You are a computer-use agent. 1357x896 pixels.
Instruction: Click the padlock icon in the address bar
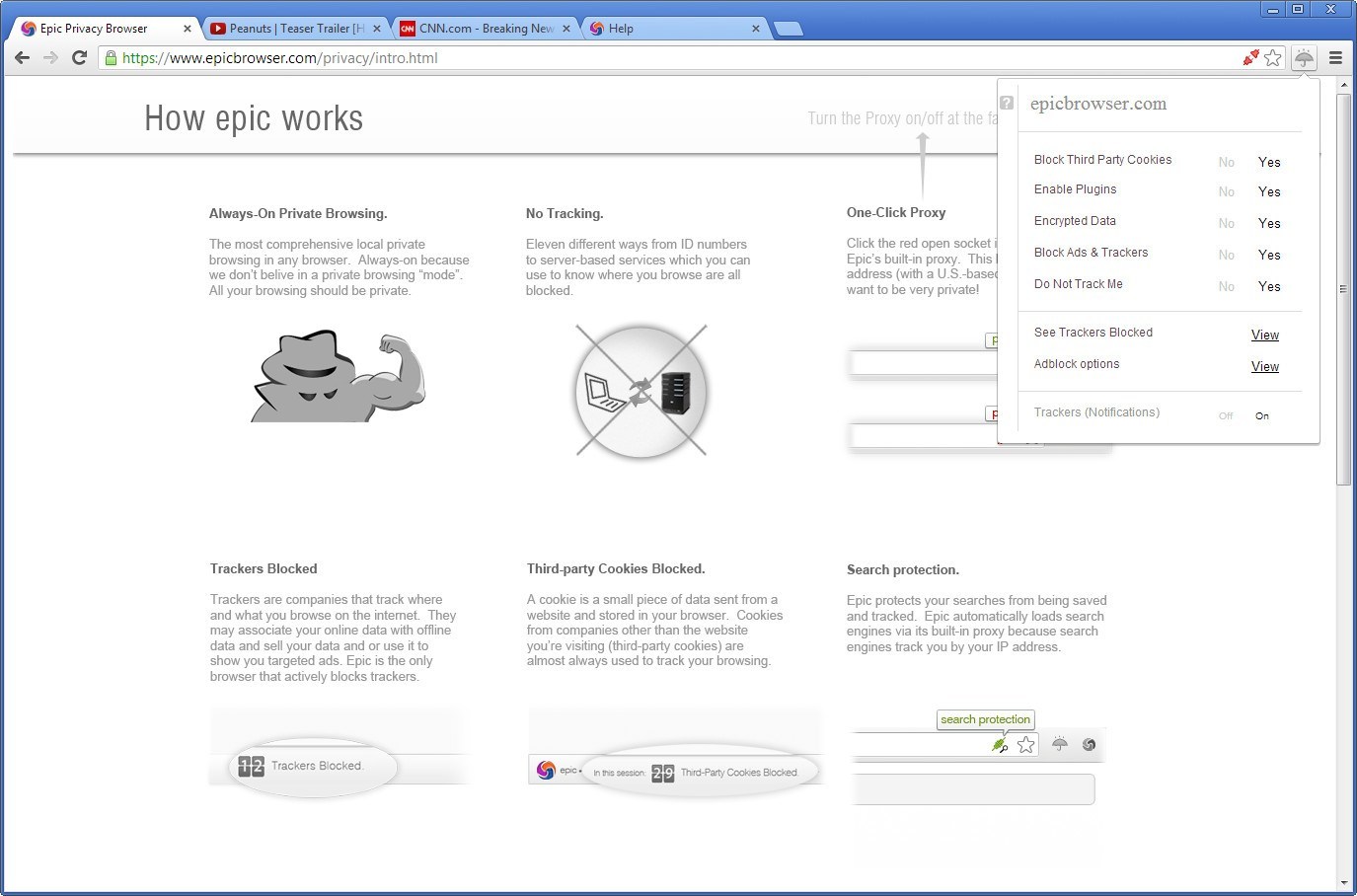[112, 58]
